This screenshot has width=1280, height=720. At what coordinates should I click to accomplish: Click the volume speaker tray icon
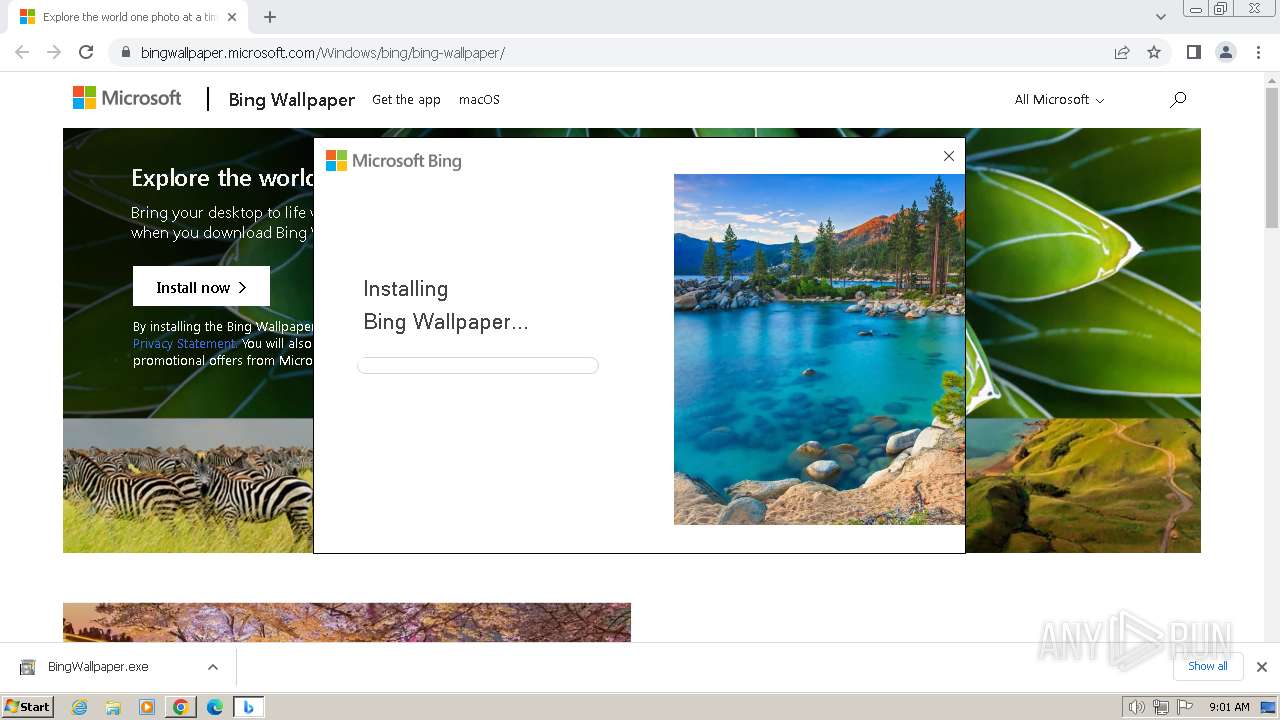(1137, 707)
